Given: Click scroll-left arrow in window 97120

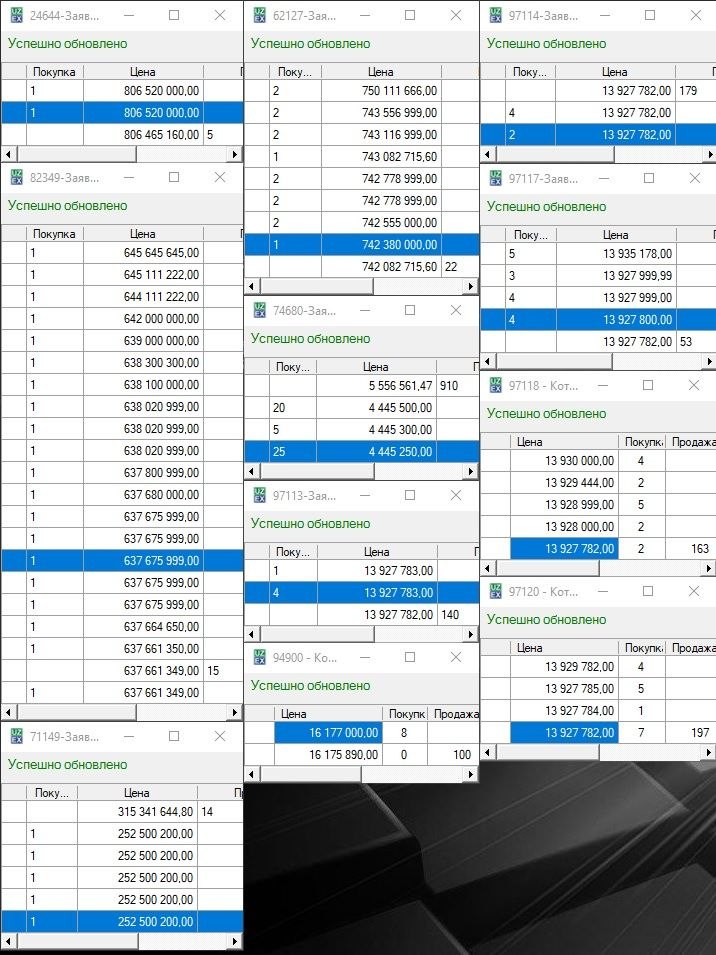Looking at the screenshot, I should coord(488,753).
